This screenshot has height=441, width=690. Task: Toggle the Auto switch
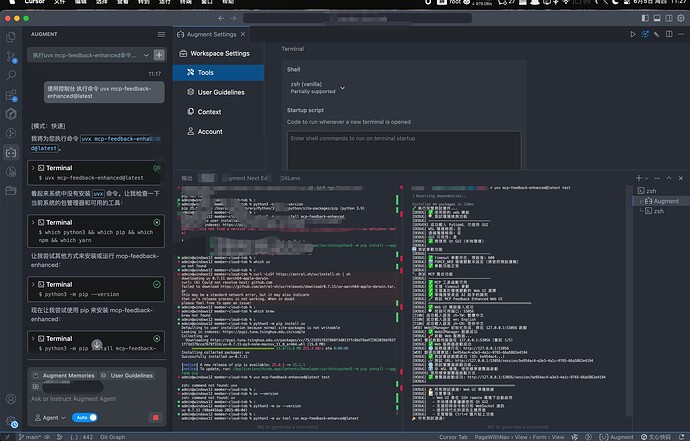[84, 417]
